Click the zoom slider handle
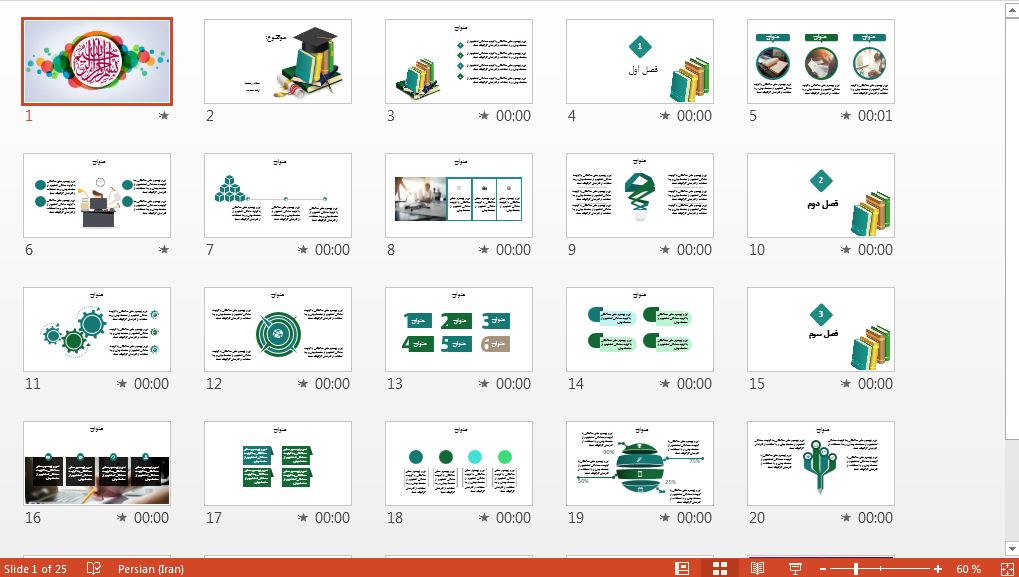Viewport: 1019px width, 577px height. point(855,568)
